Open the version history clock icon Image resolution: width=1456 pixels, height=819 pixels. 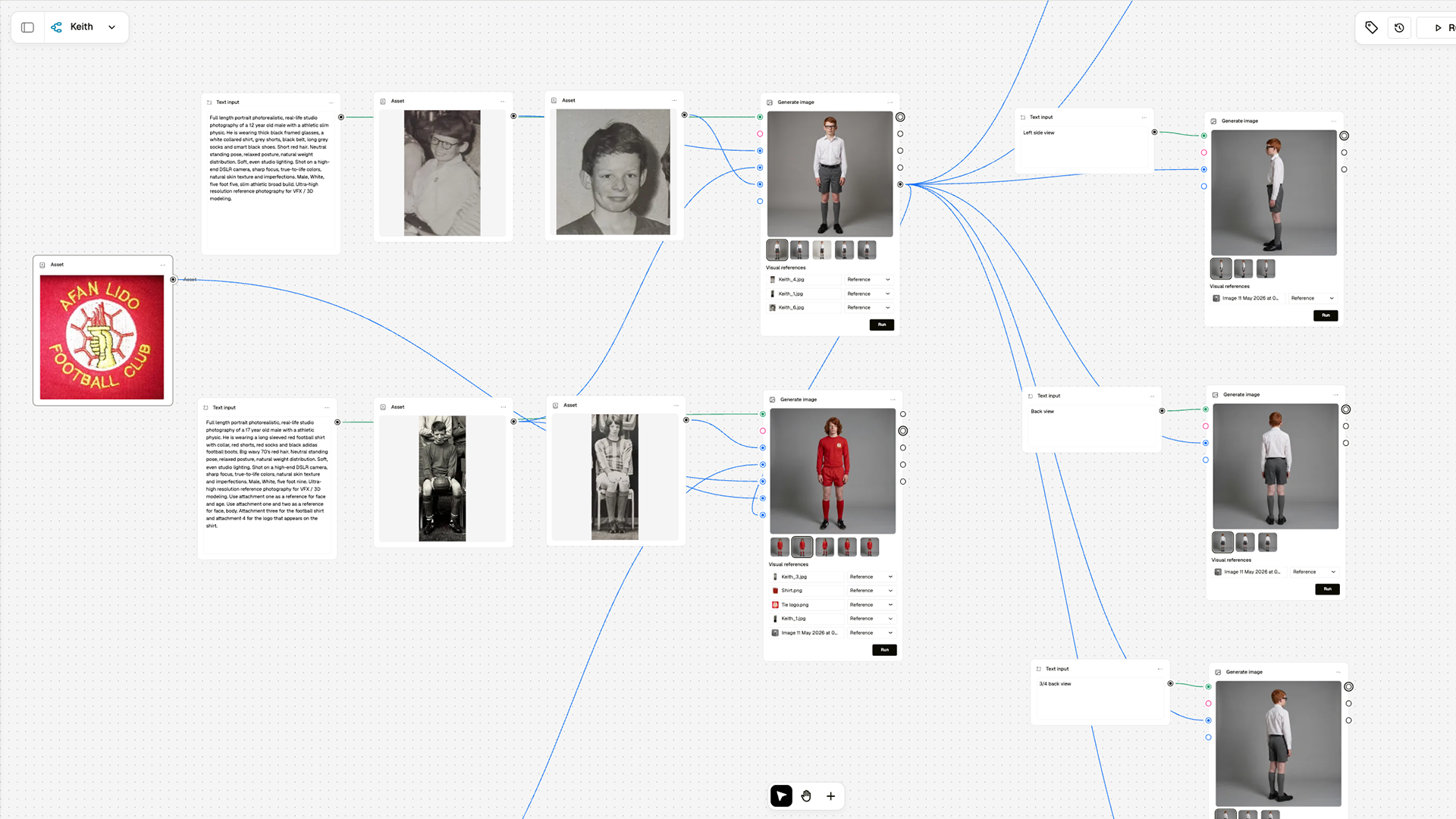point(1399,28)
